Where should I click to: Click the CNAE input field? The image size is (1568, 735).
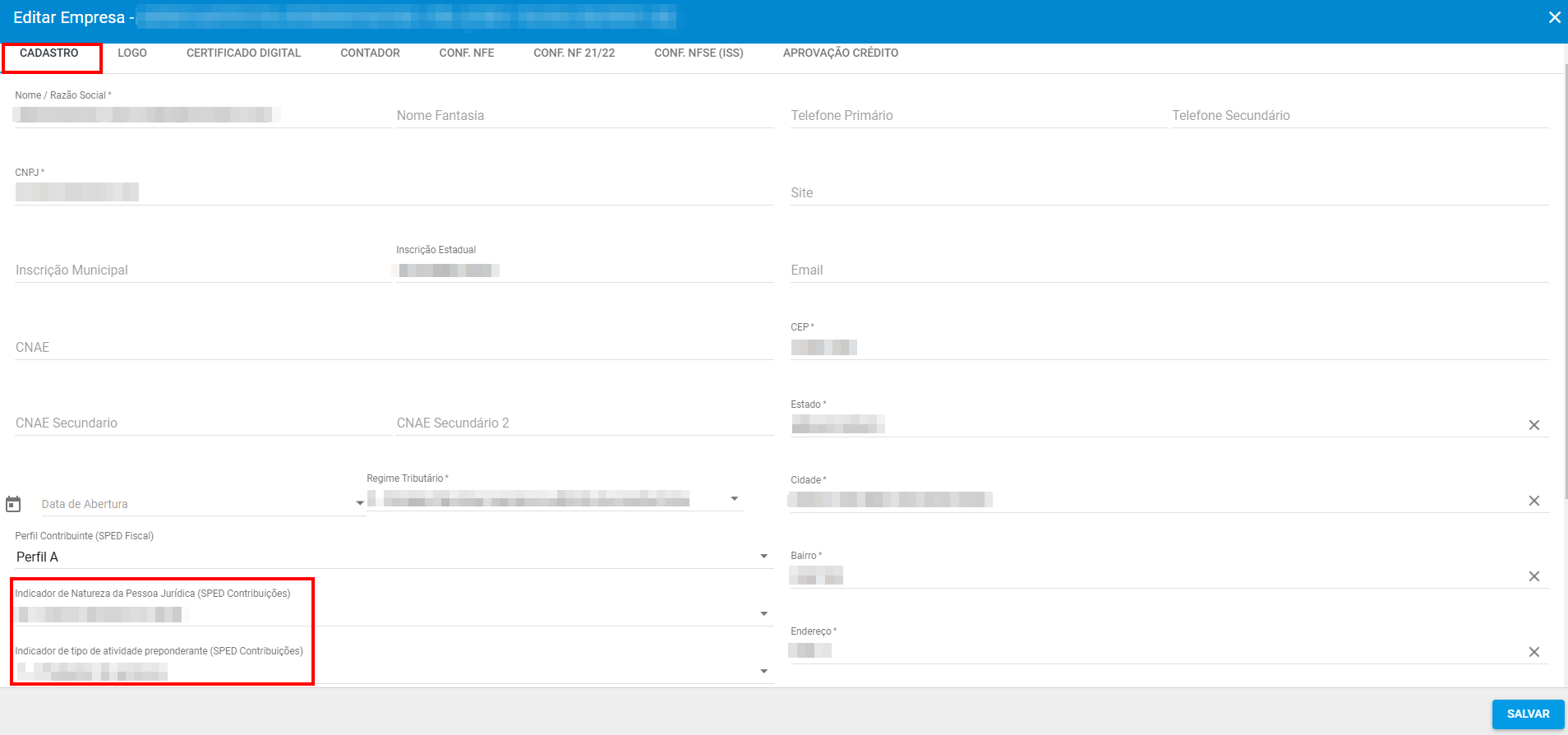(394, 348)
